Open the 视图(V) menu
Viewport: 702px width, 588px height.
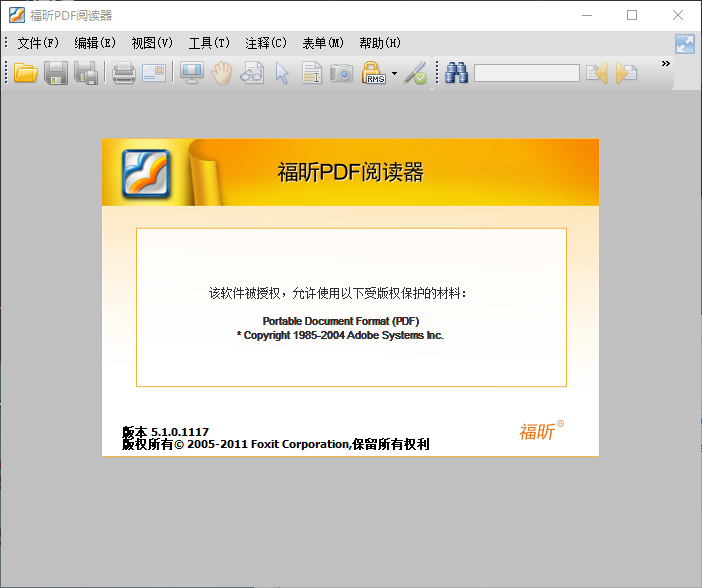[152, 43]
